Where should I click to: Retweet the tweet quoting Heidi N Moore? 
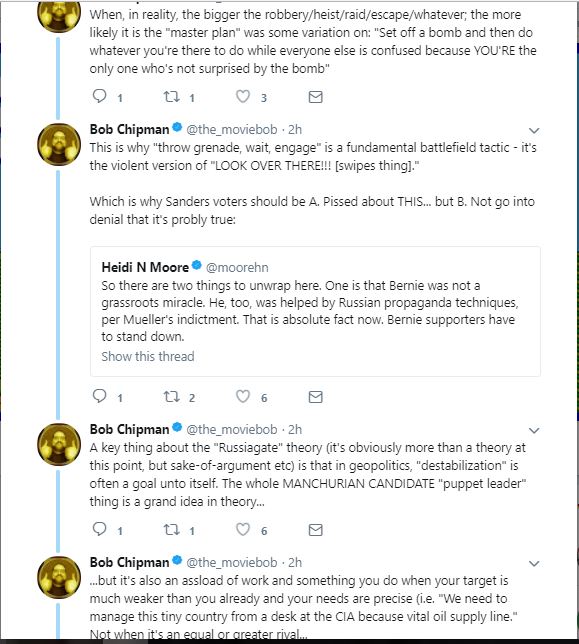click(172, 397)
